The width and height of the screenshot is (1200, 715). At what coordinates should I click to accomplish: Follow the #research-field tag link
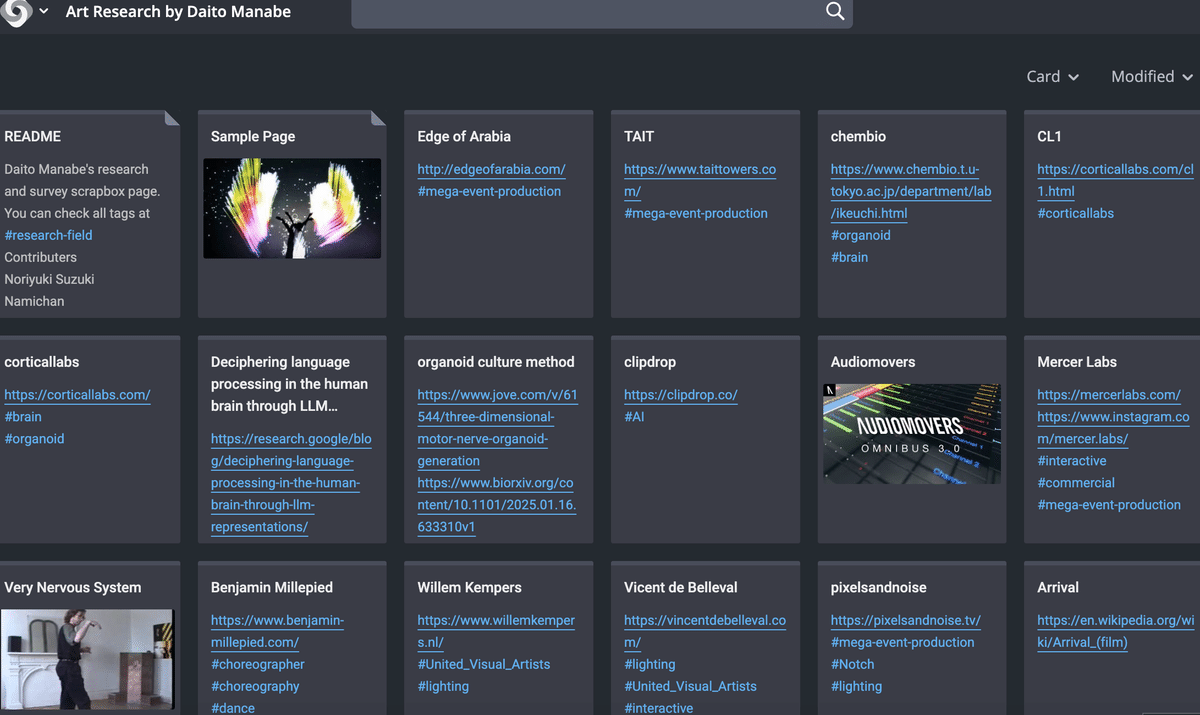48,235
